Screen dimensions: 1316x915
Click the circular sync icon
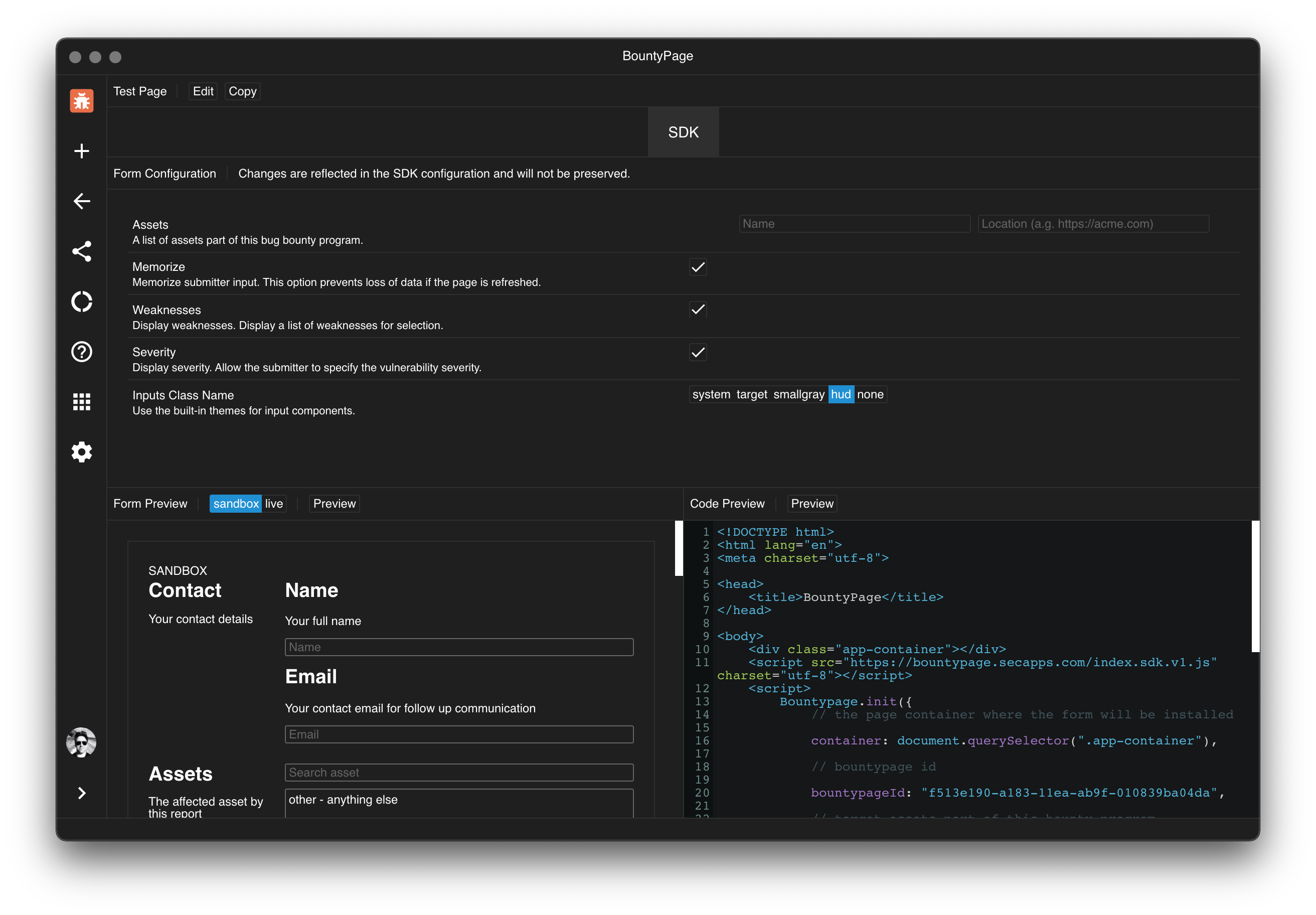(x=81, y=301)
